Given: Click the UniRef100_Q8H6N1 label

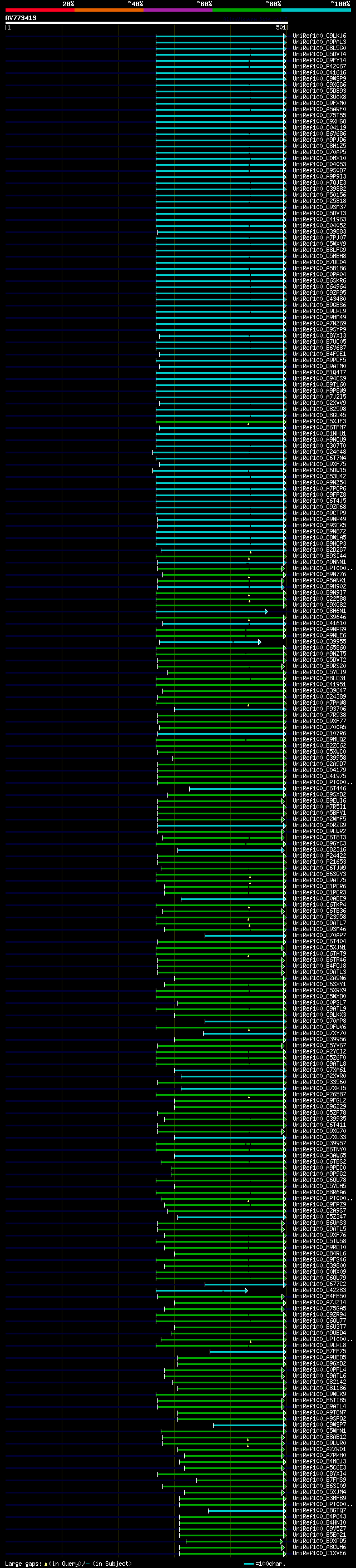Looking at the screenshot, I should (x=319, y=611).
